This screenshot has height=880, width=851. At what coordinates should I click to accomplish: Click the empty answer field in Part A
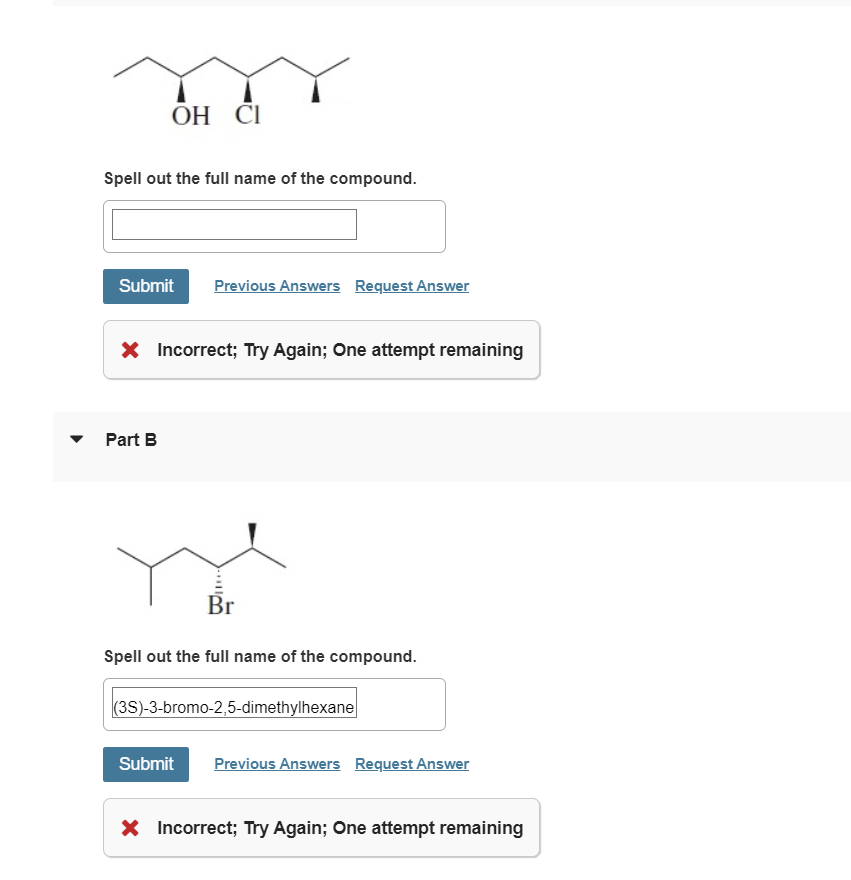pos(233,224)
